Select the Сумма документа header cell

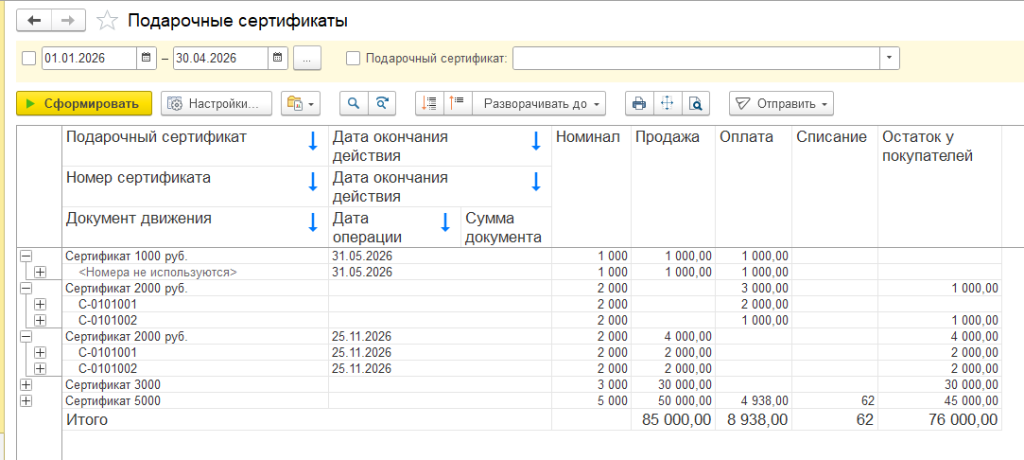click(505, 227)
